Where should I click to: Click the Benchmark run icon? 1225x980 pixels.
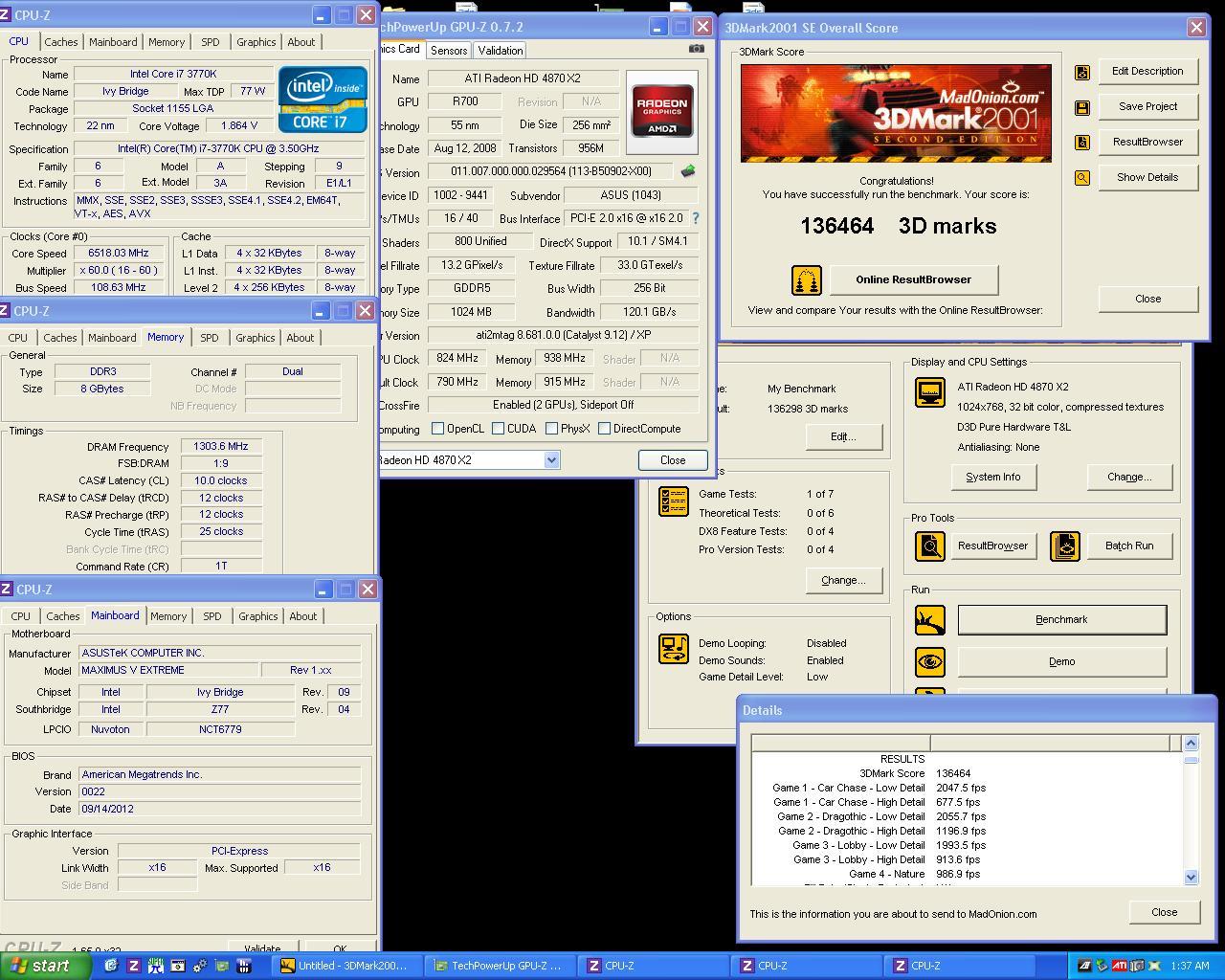coord(929,620)
